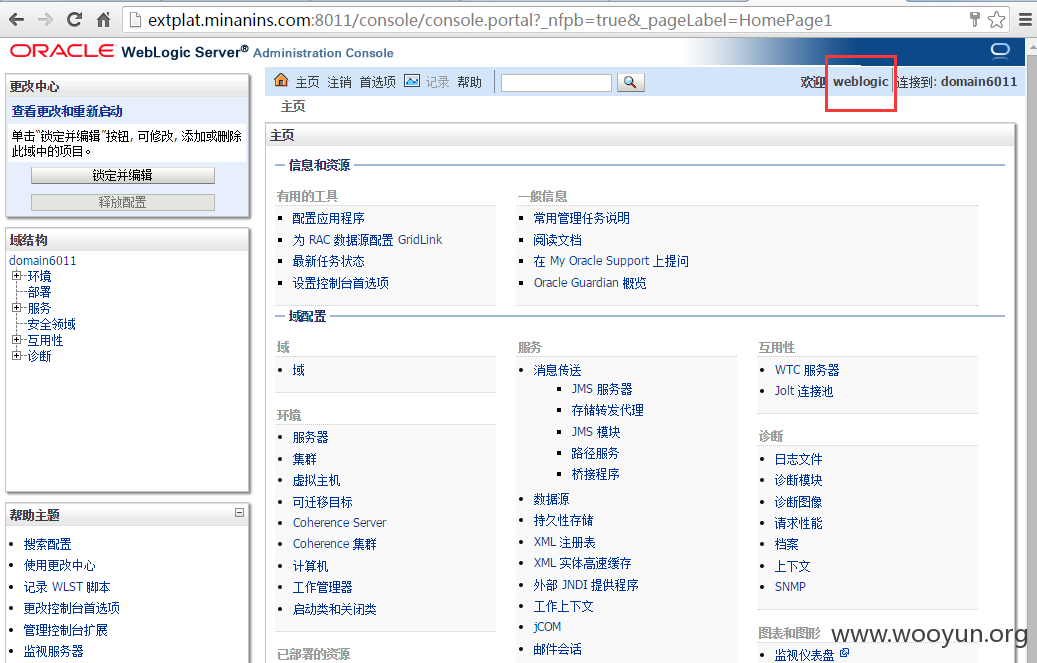This screenshot has height=663, width=1037.
Task: Click the Oracle logo
Action: point(62,51)
